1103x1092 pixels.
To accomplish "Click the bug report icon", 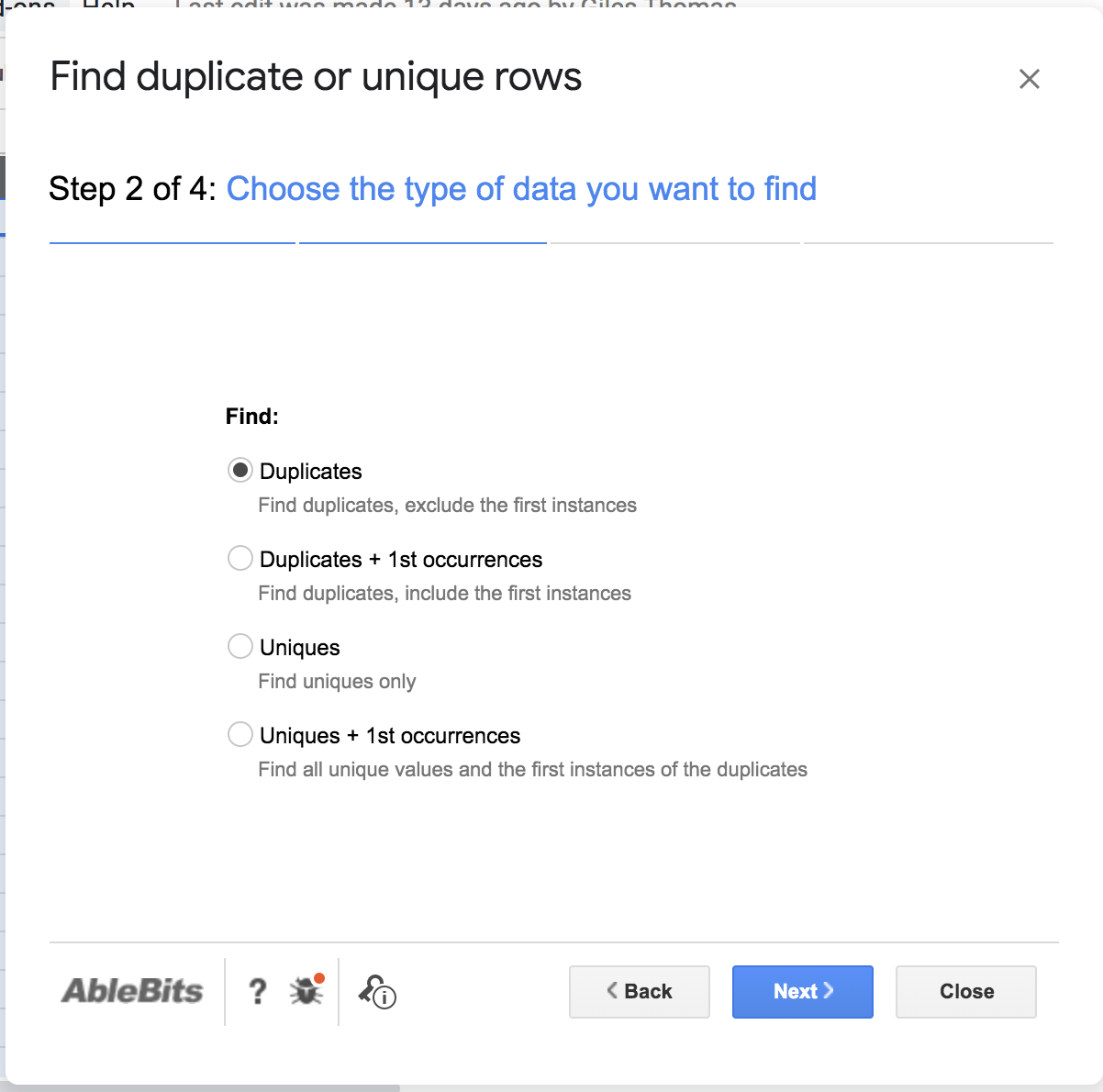I will click(306, 990).
